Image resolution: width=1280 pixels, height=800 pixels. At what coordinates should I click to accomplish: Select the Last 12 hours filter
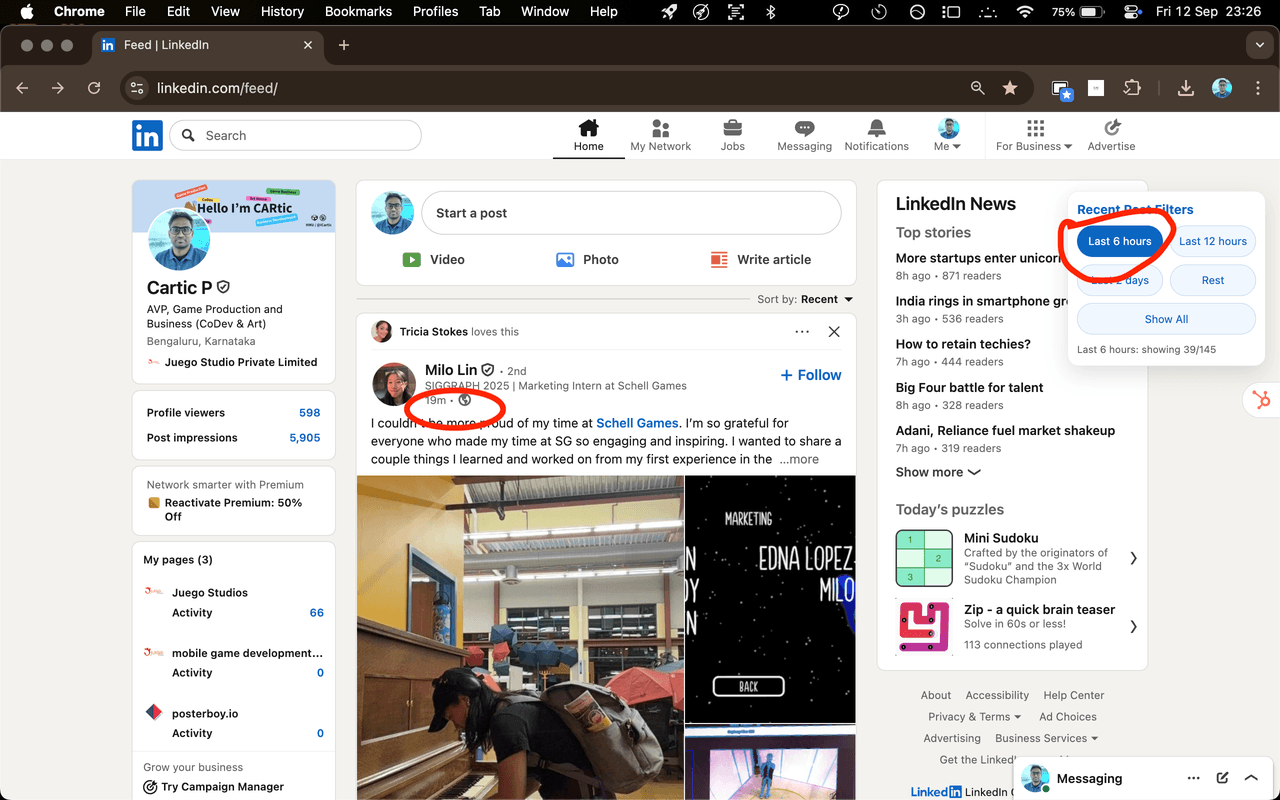click(1212, 241)
